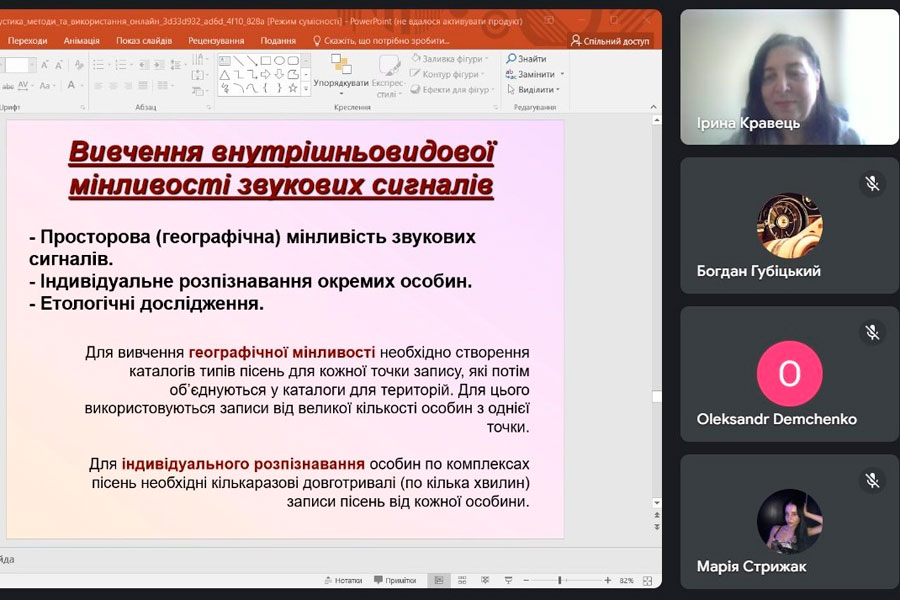900x600 pixels.
Task: Fit slide to current window icon
Action: click(x=649, y=580)
